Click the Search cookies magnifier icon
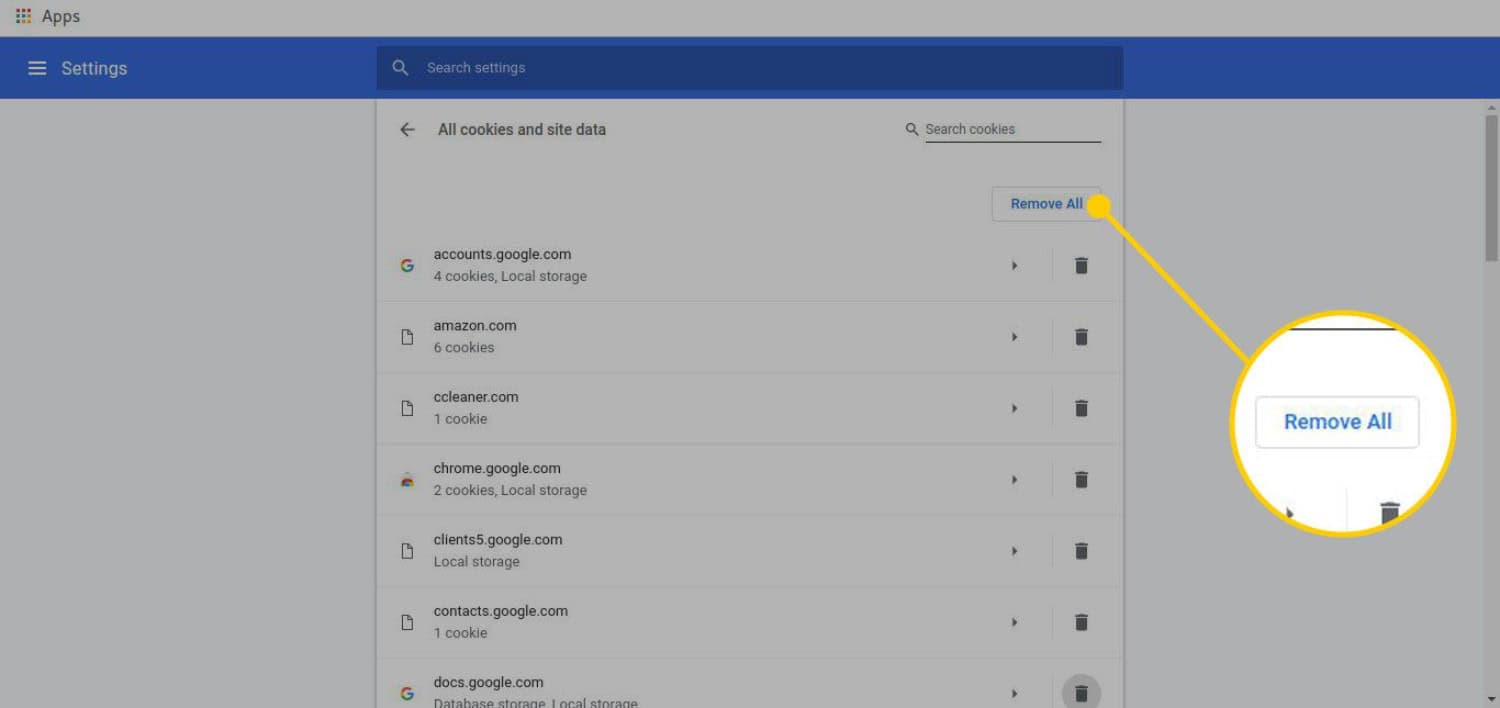Image resolution: width=1500 pixels, height=708 pixels. (912, 129)
